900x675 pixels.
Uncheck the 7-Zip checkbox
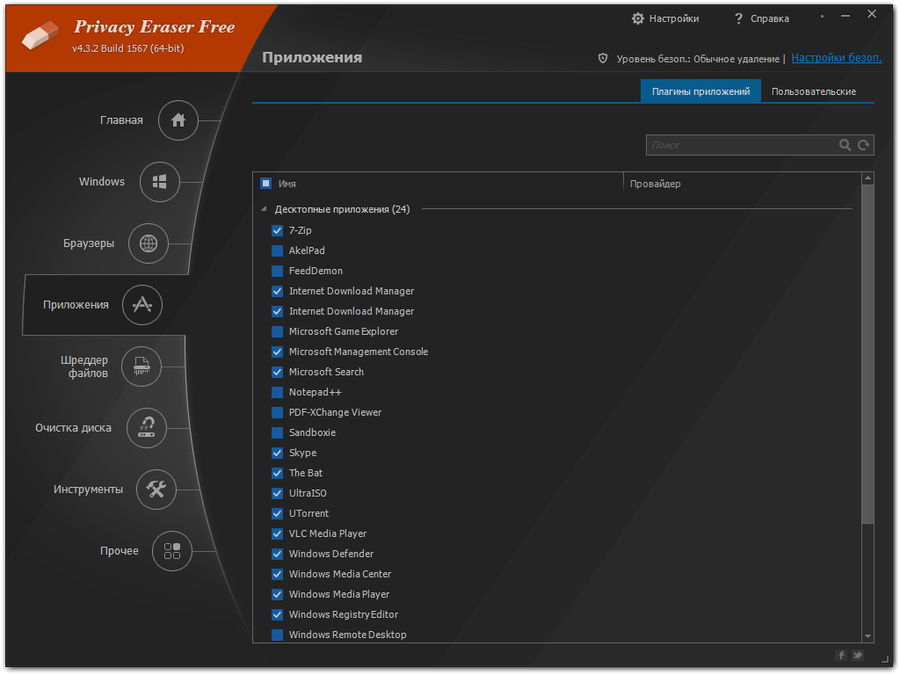277,231
